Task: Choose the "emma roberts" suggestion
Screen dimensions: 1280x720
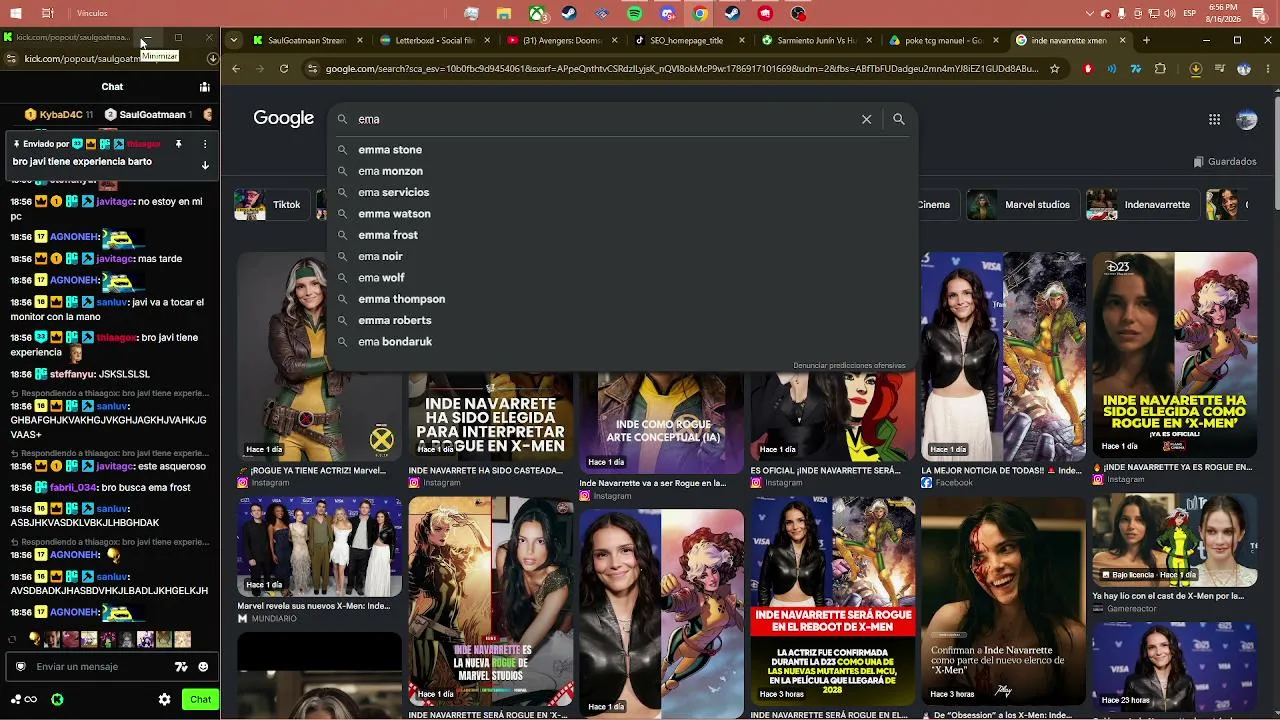Action: (622, 320)
